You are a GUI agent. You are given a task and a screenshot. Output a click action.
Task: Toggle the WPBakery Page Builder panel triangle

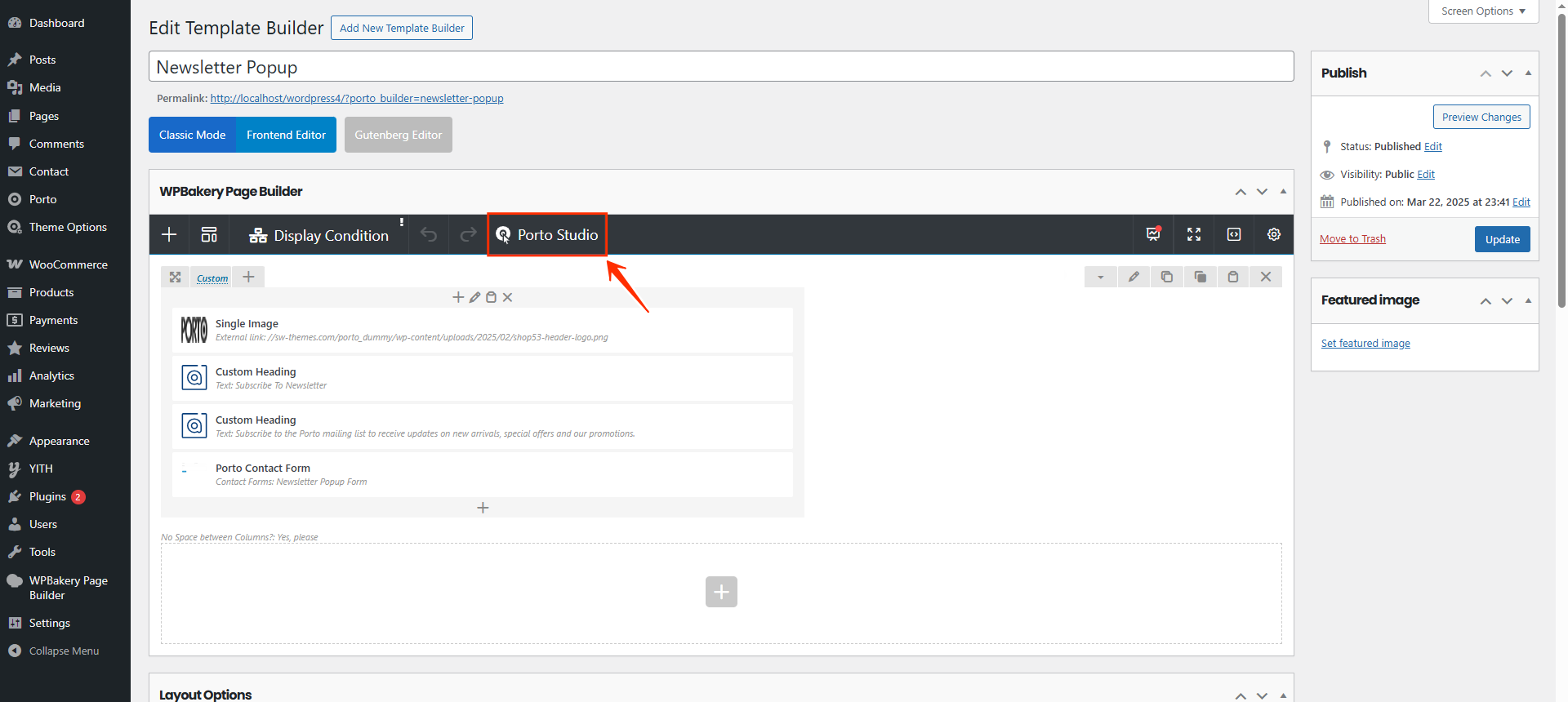(x=1283, y=192)
